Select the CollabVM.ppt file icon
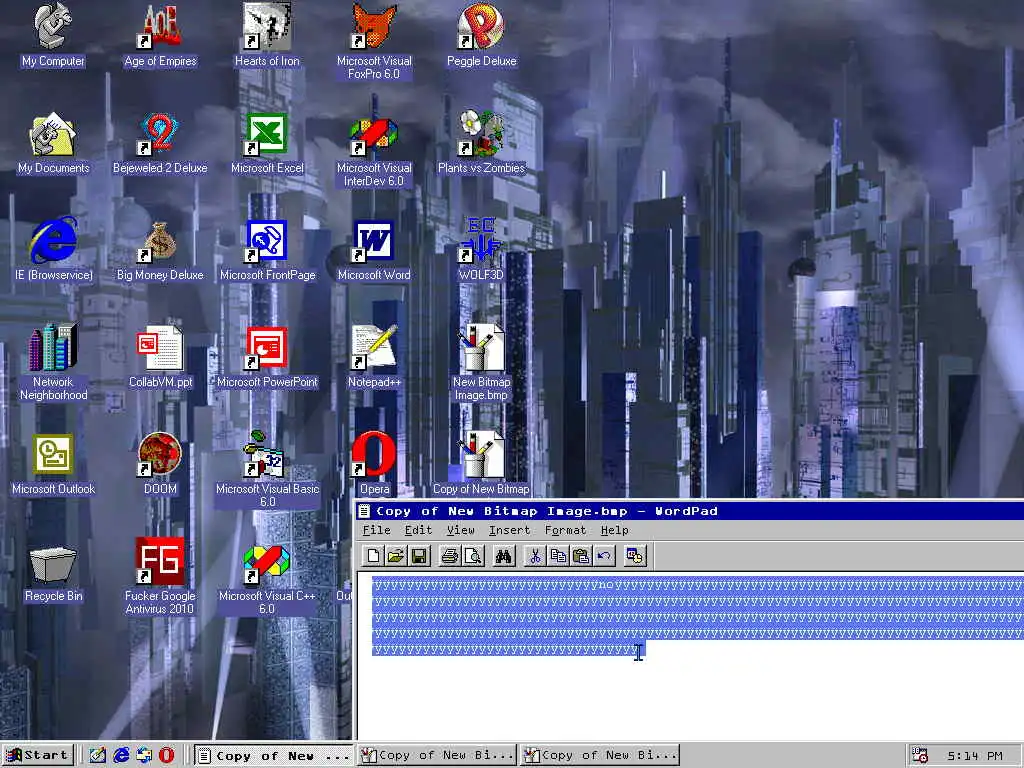The width and height of the screenshot is (1024, 768). click(160, 357)
